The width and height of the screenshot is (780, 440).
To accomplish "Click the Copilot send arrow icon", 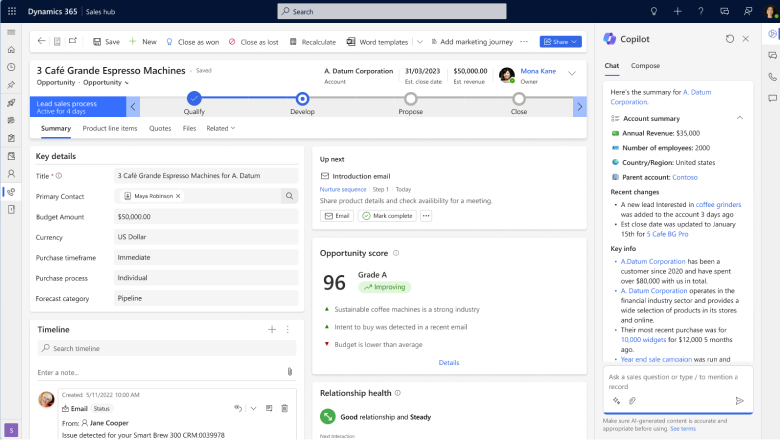I will pyautogui.click(x=739, y=401).
